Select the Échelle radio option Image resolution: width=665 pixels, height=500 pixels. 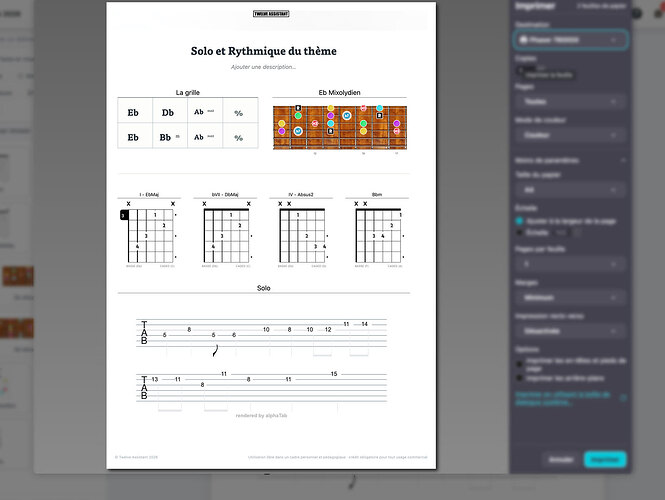520,232
